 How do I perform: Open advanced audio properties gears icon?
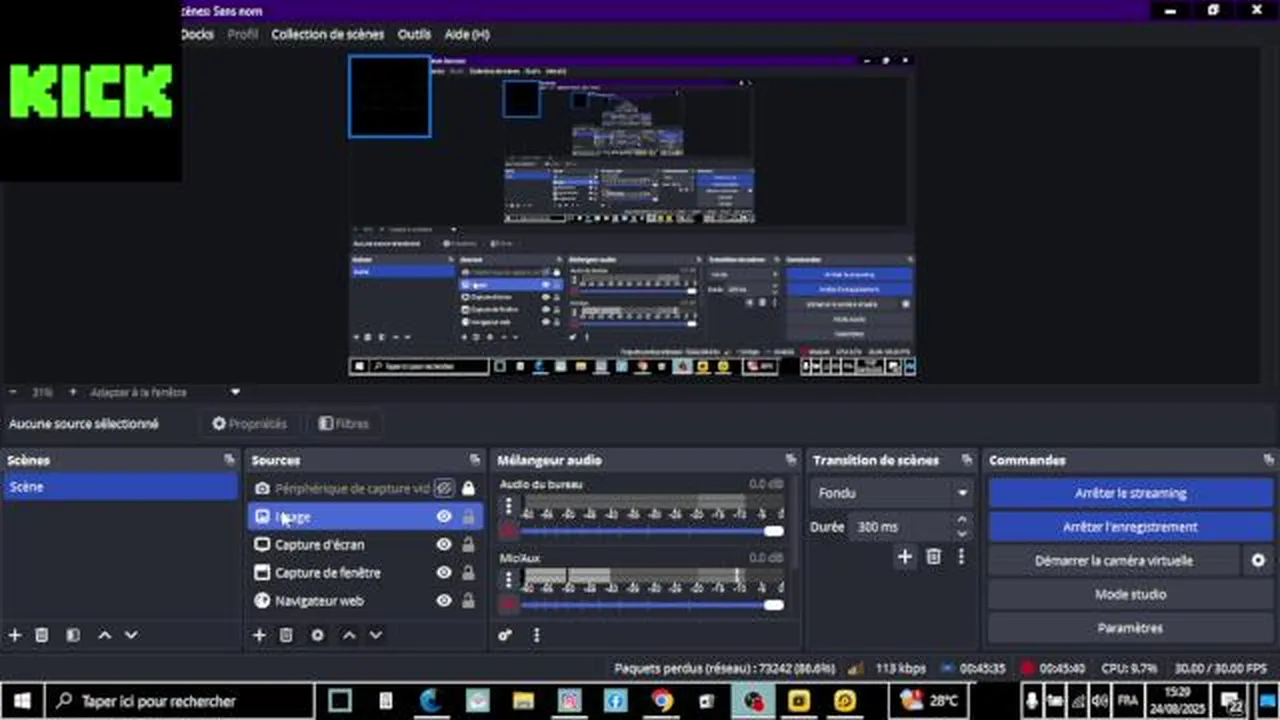click(x=506, y=635)
